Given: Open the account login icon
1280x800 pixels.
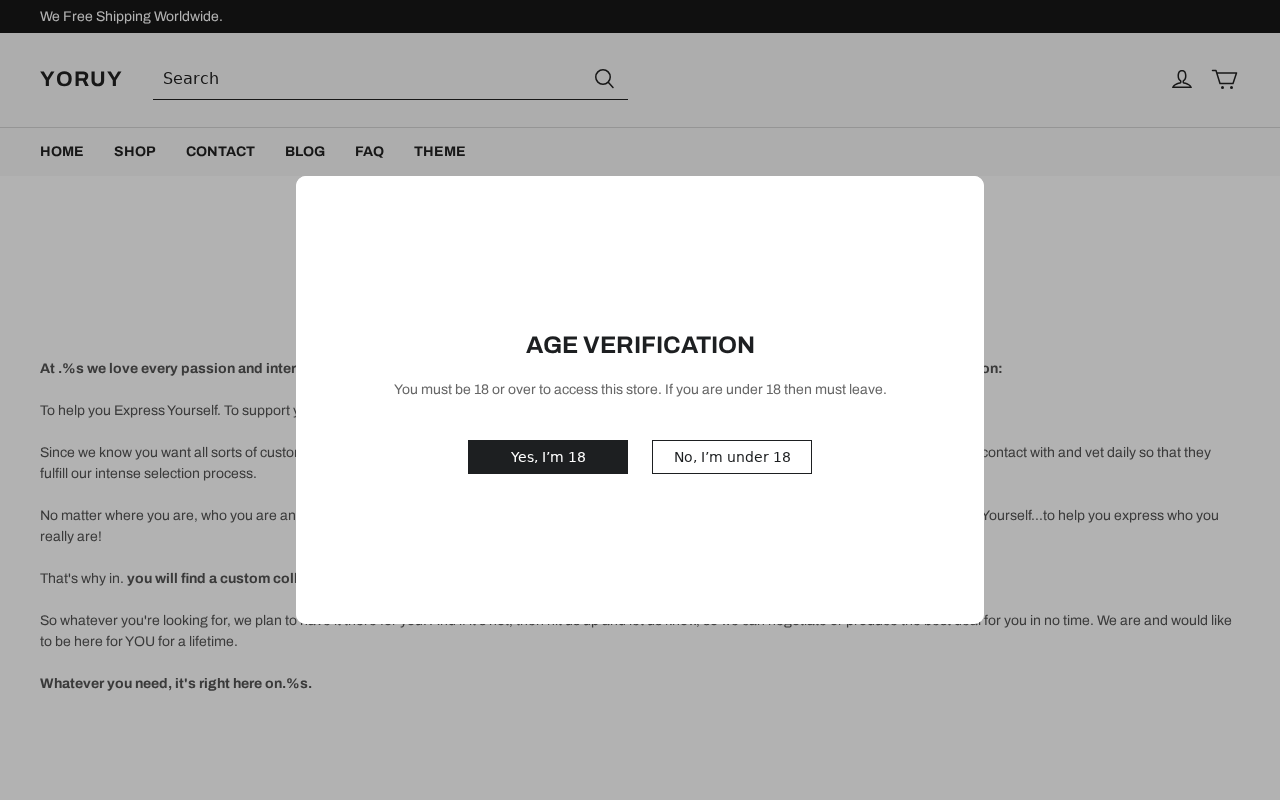Looking at the screenshot, I should coord(1182,79).
